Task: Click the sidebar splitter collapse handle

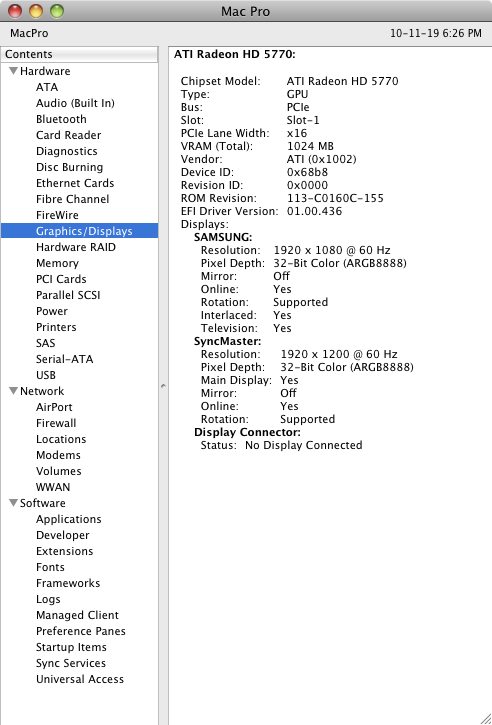Action: pyautogui.click(x=163, y=386)
